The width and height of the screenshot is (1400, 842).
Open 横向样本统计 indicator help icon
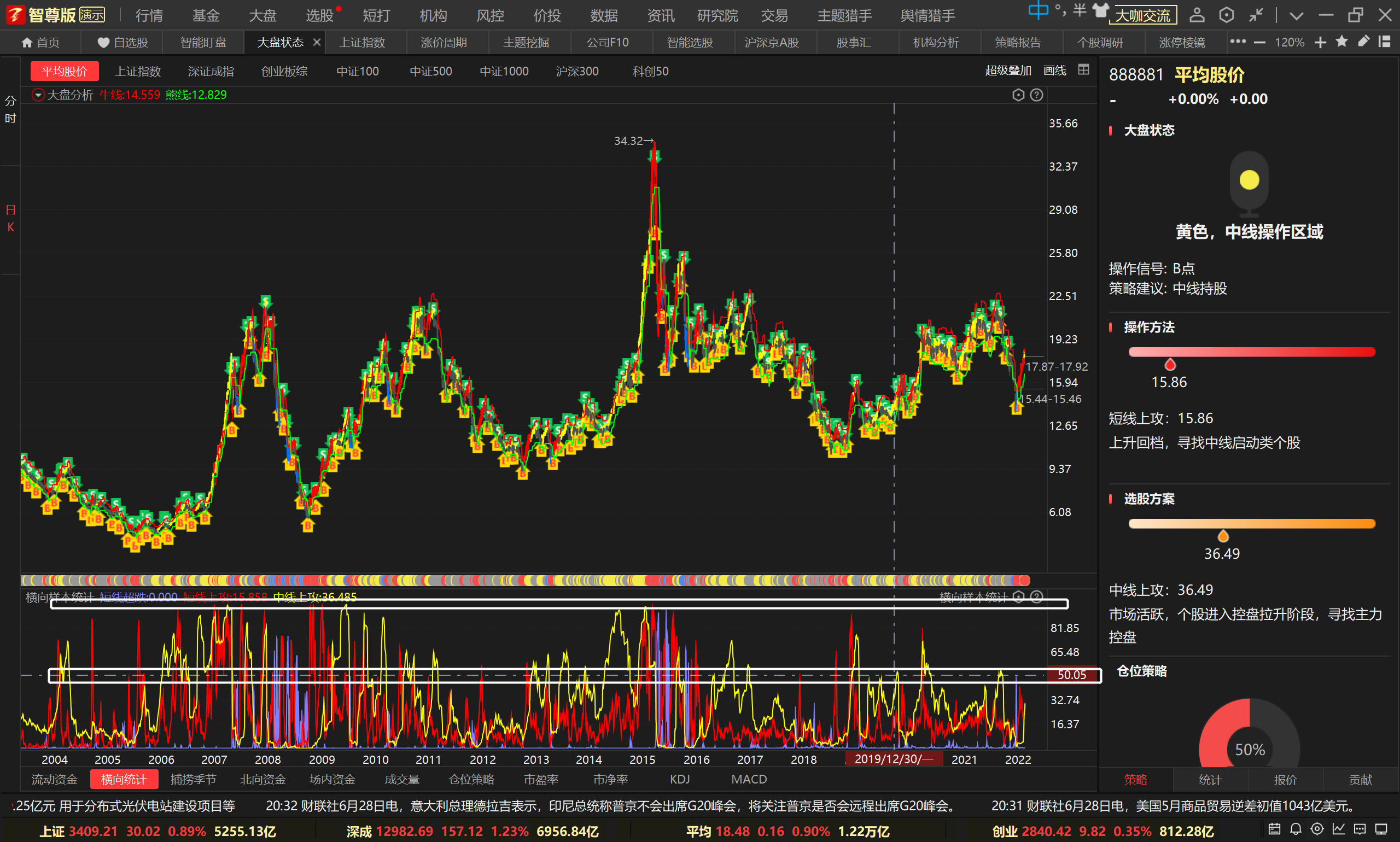pos(1036,597)
